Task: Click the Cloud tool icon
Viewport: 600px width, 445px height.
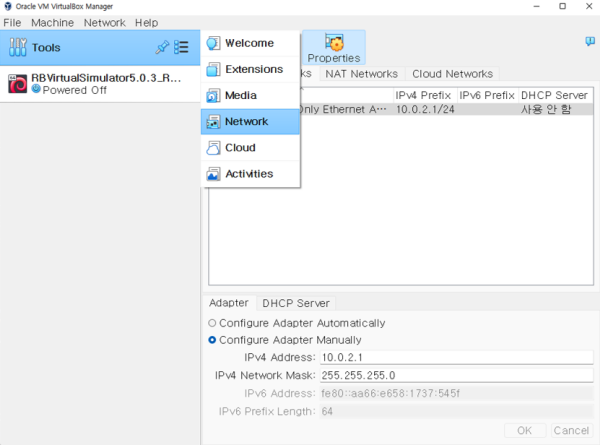Action: [213, 148]
